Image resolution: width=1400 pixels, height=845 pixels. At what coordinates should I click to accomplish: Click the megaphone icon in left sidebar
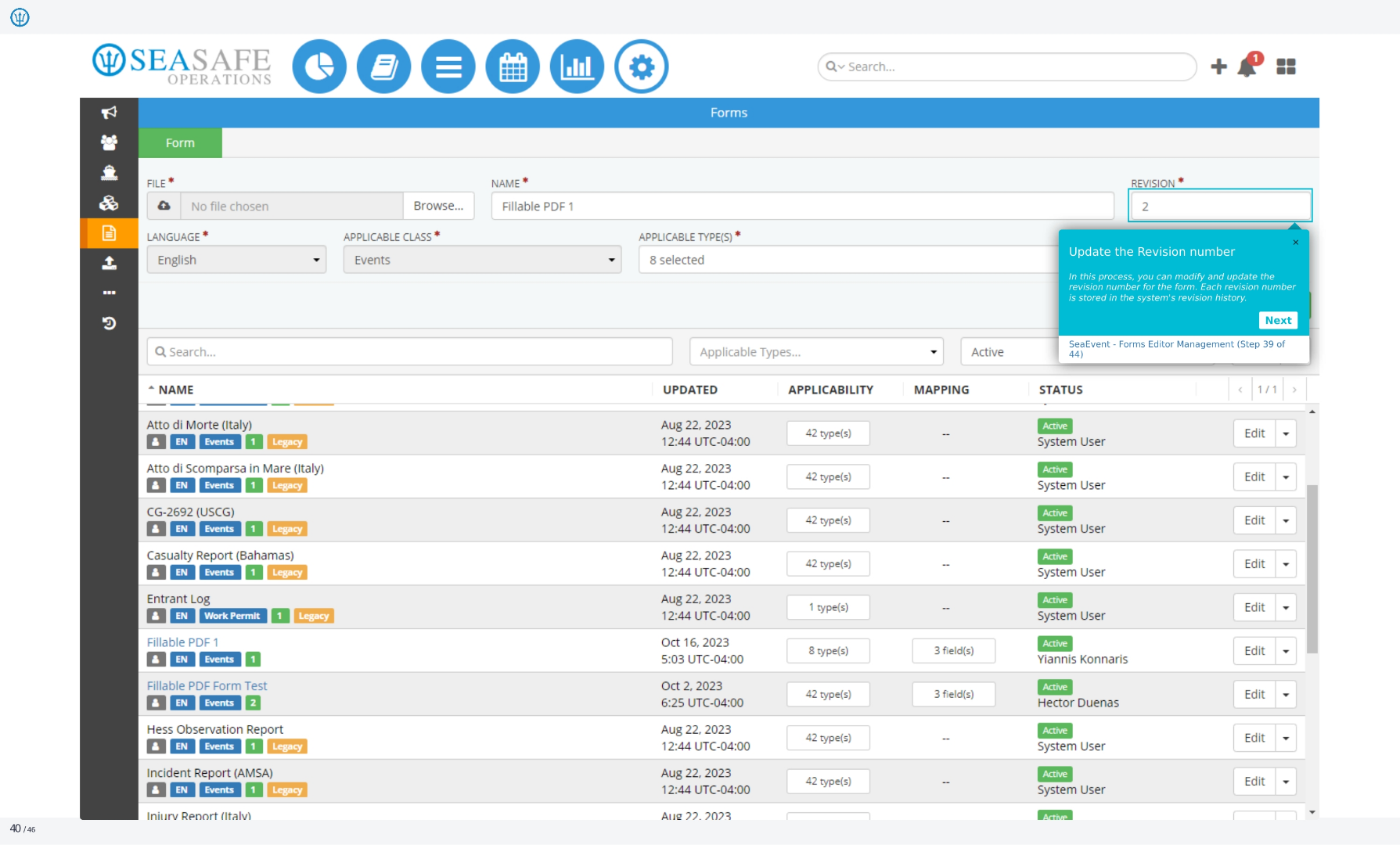(x=109, y=113)
